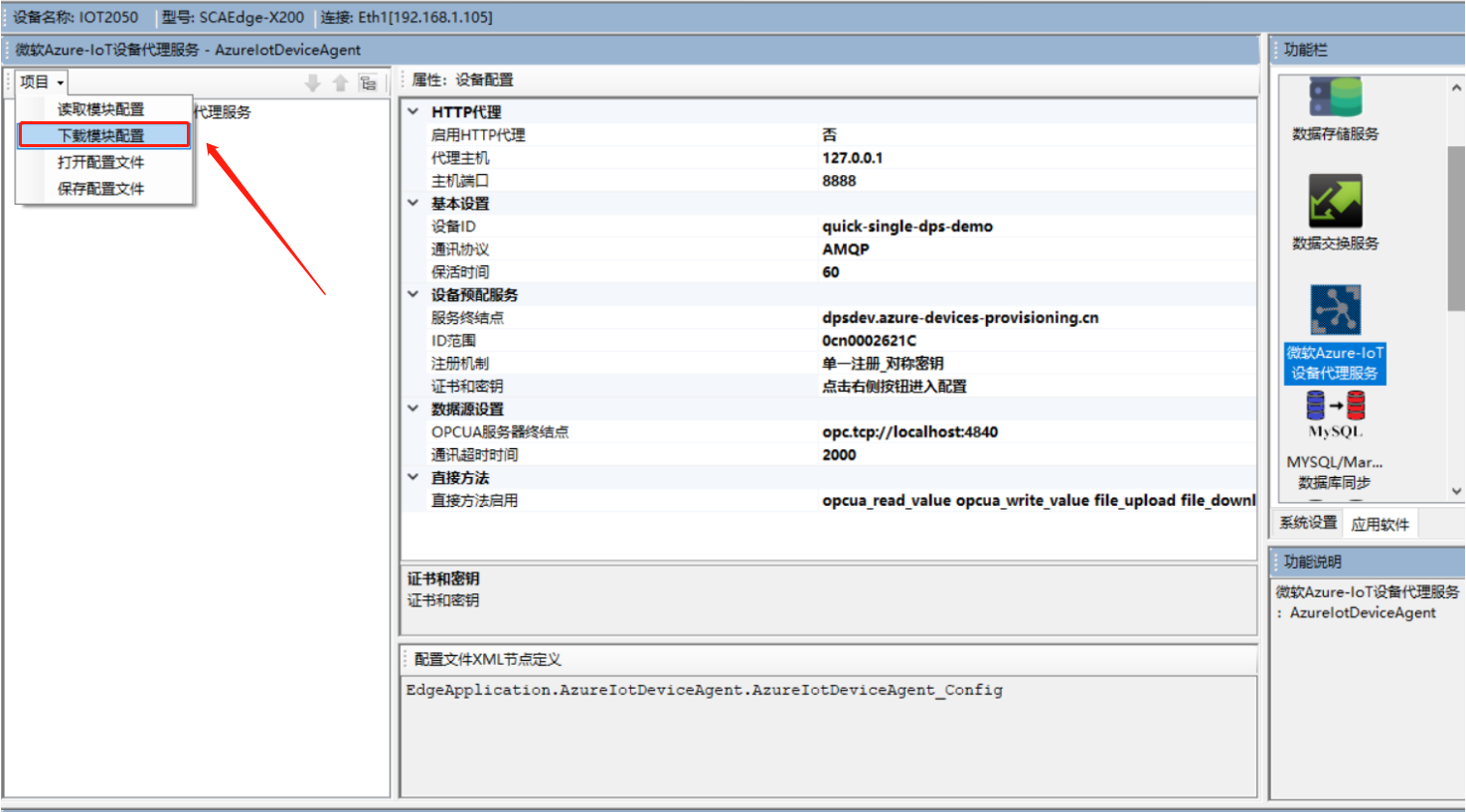Select the 启用HTTP代理 property label

pyautogui.click(x=478, y=134)
